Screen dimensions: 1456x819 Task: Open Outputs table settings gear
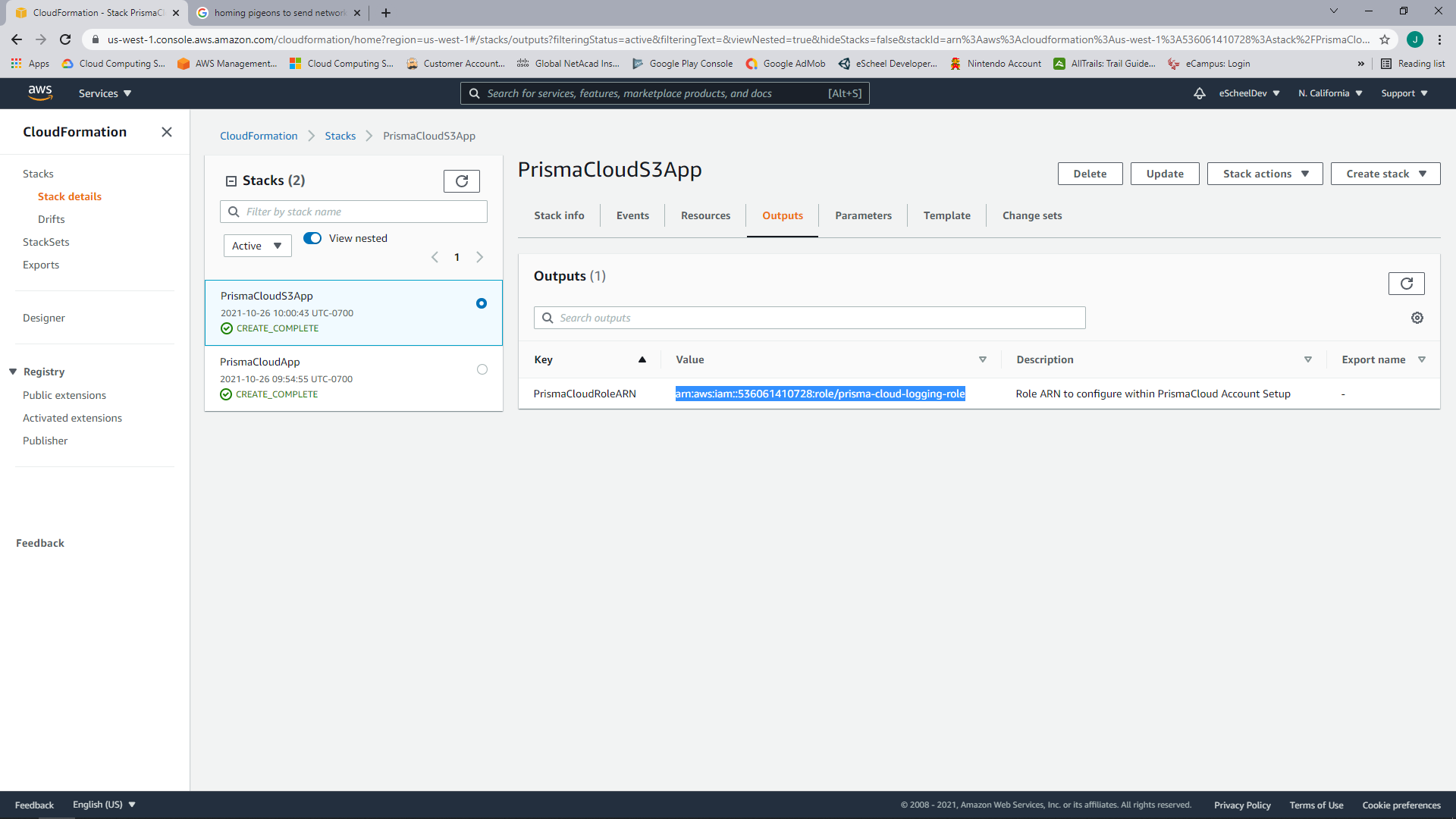[1417, 318]
